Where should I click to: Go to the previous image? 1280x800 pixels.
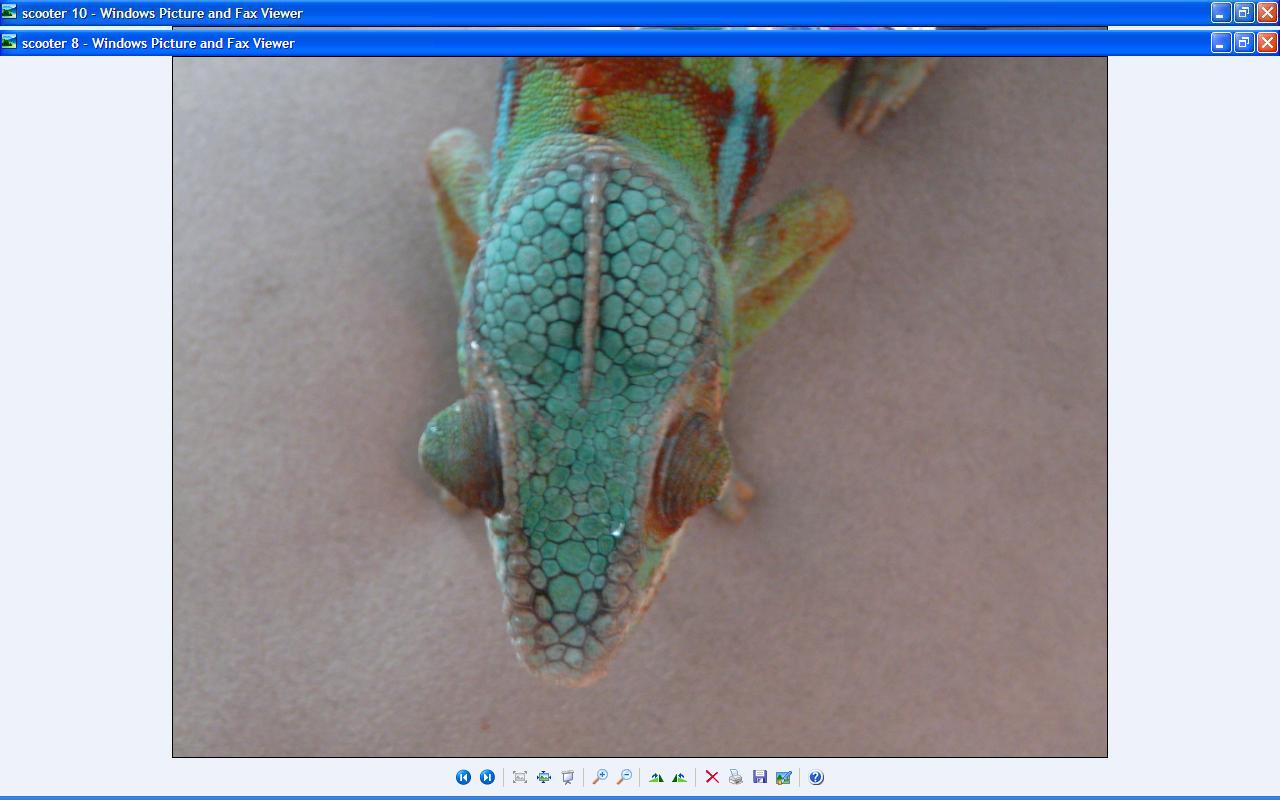(463, 777)
